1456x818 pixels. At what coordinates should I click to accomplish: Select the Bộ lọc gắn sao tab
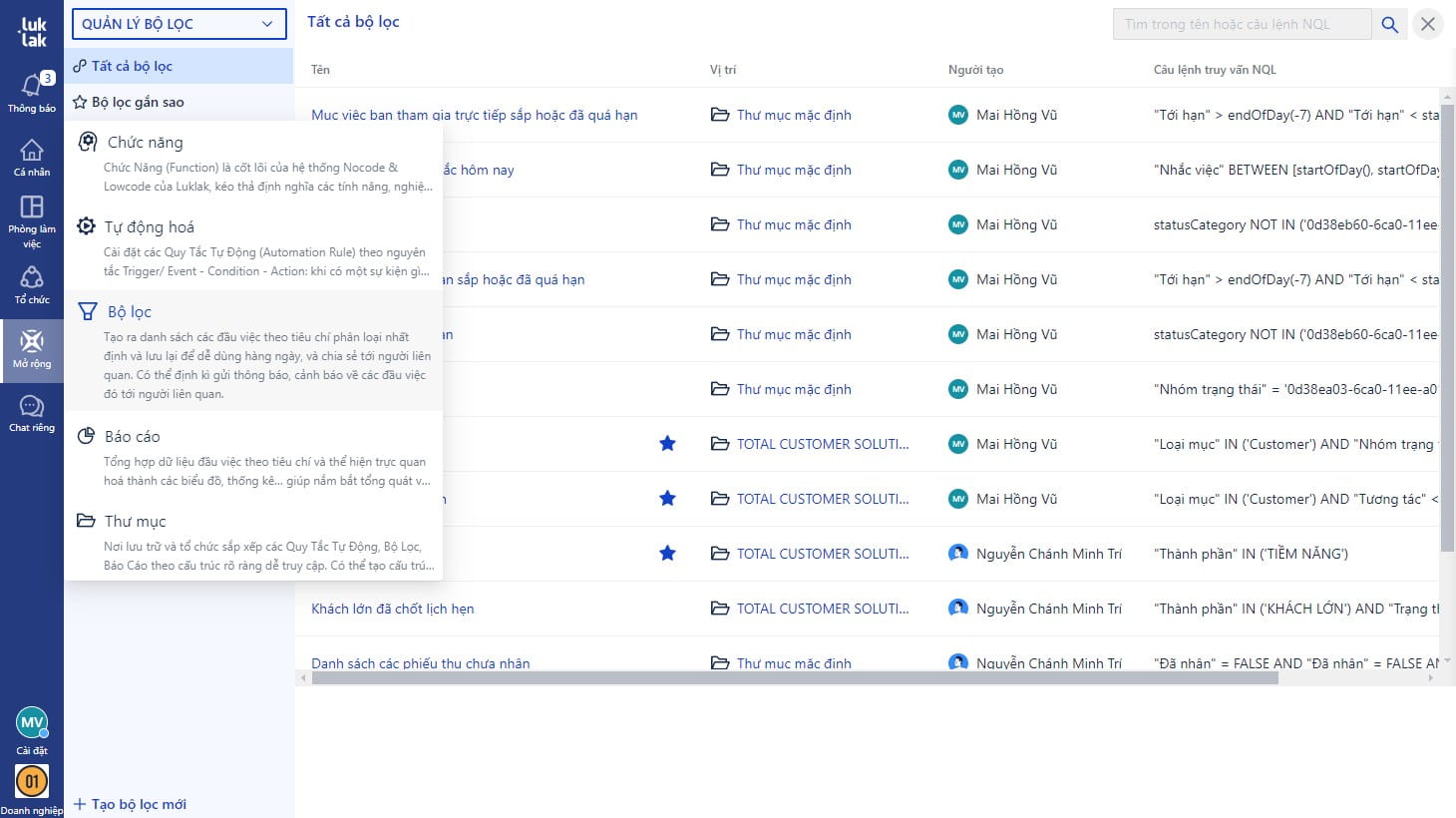point(138,102)
